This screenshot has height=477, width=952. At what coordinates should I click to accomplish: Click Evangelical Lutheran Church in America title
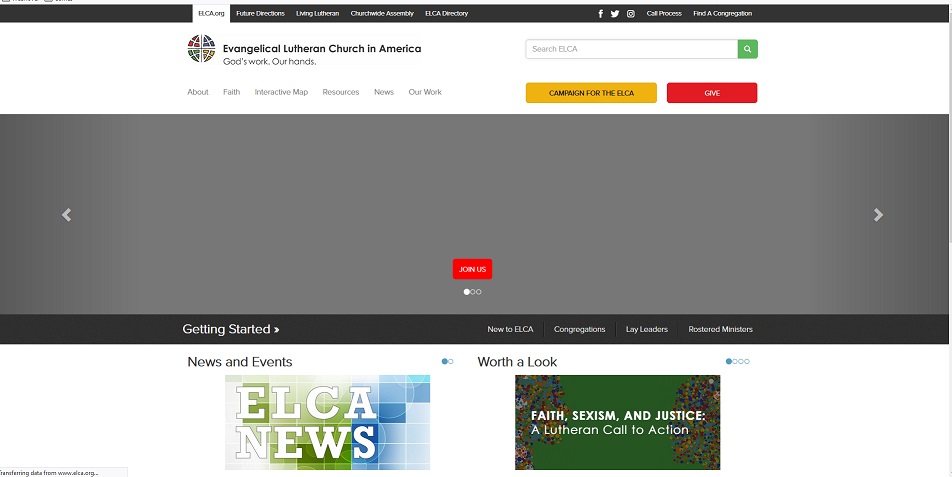click(322, 49)
